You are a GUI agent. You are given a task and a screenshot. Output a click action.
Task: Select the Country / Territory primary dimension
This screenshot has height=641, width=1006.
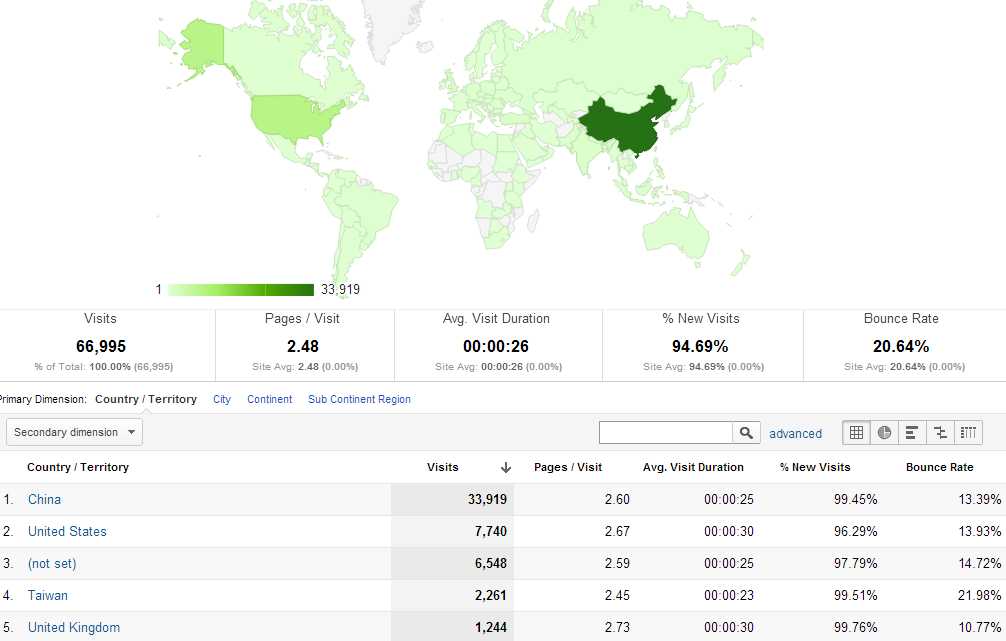click(x=146, y=399)
